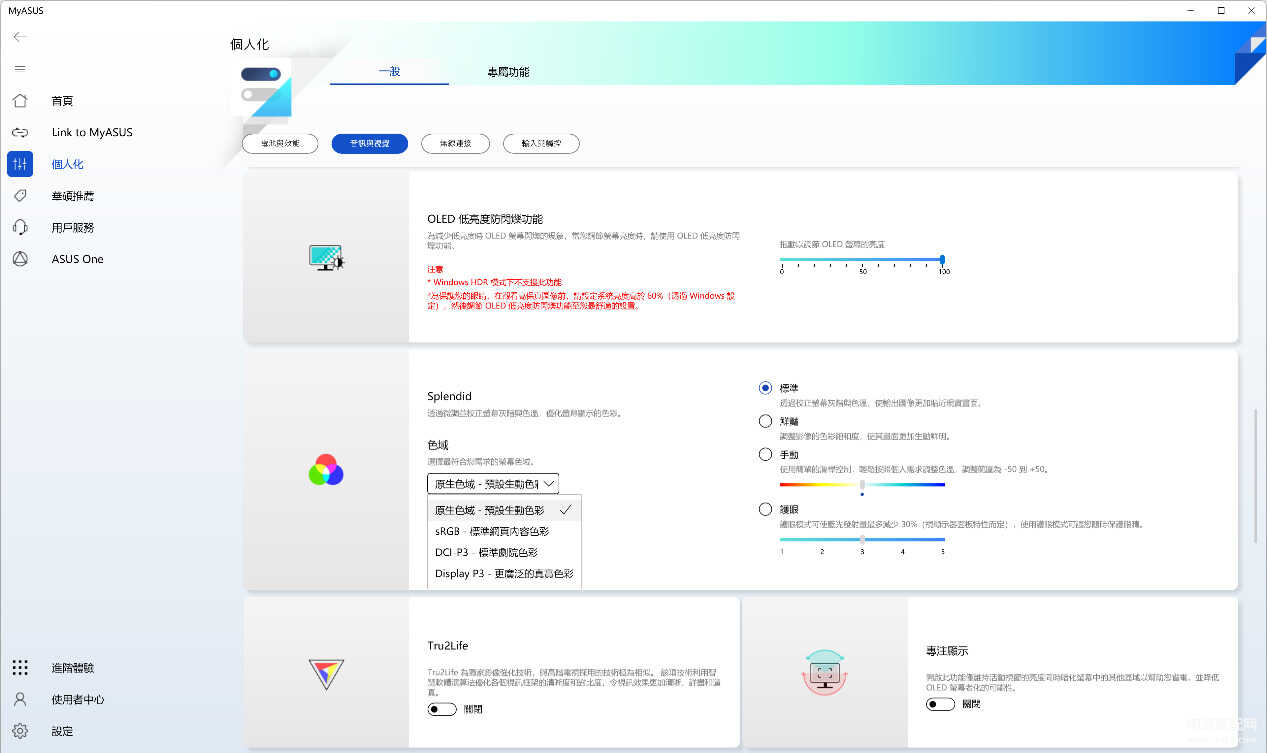This screenshot has height=753, width=1267.
Task: Click the 色域 label text
Action: coord(438,444)
